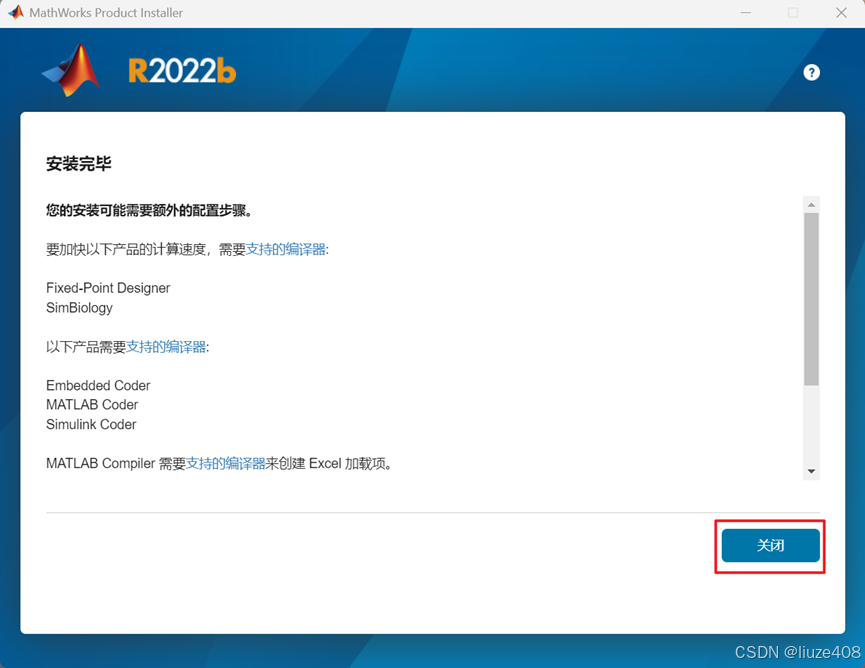Click the scrollbar down arrow

coord(812,471)
